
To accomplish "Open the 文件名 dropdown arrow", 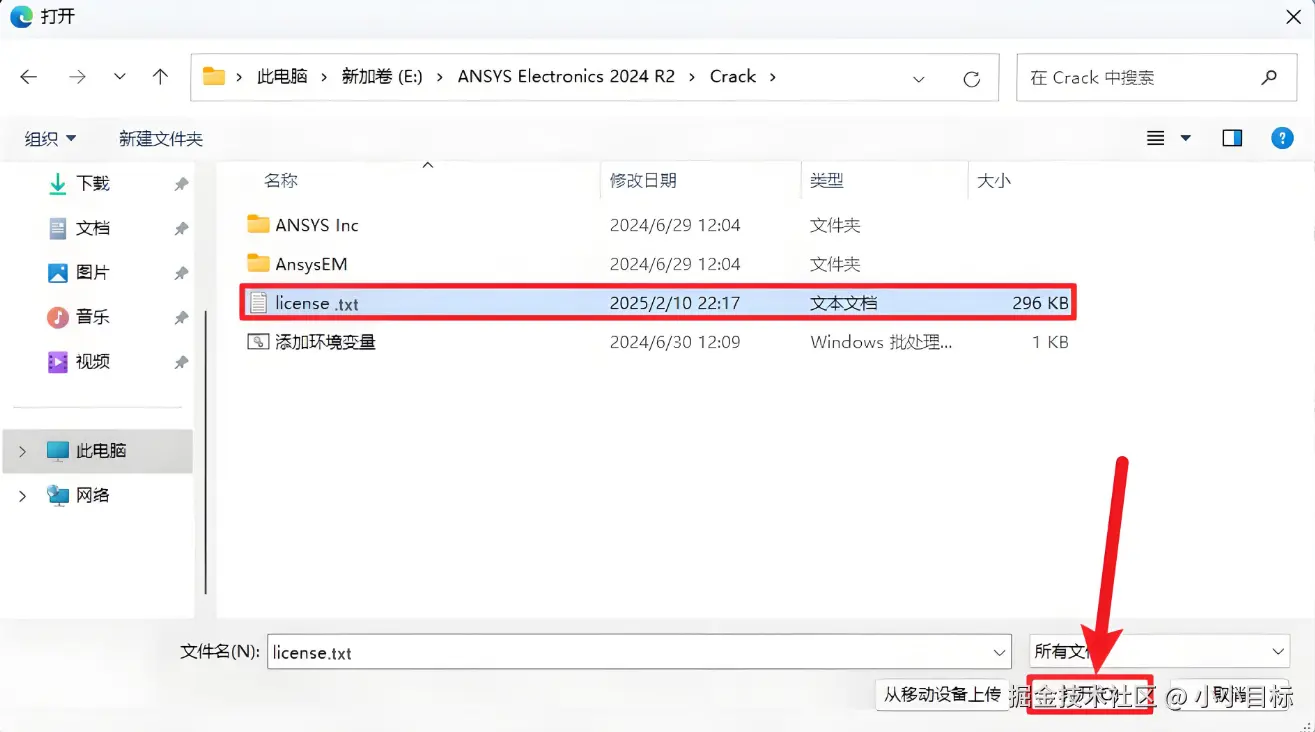I will click(x=999, y=652).
